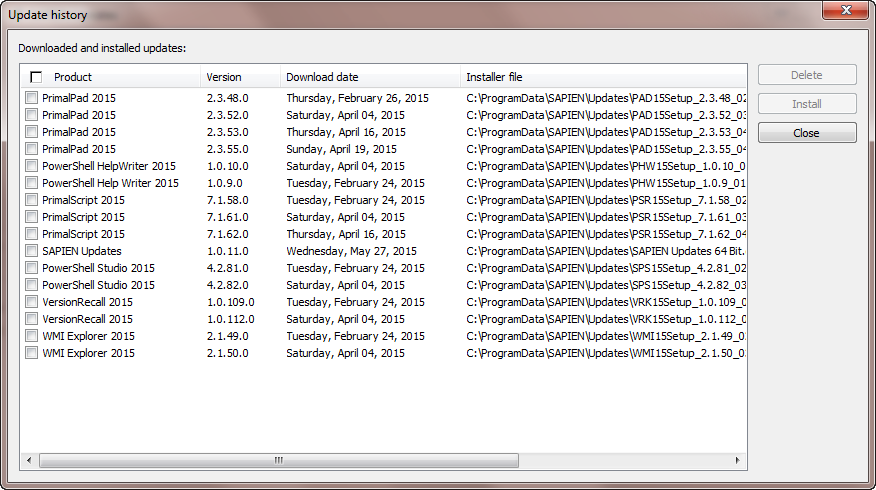Click the SPS15Setup_4.2.81 installer path
This screenshot has width=876, height=490.
[x=606, y=268]
